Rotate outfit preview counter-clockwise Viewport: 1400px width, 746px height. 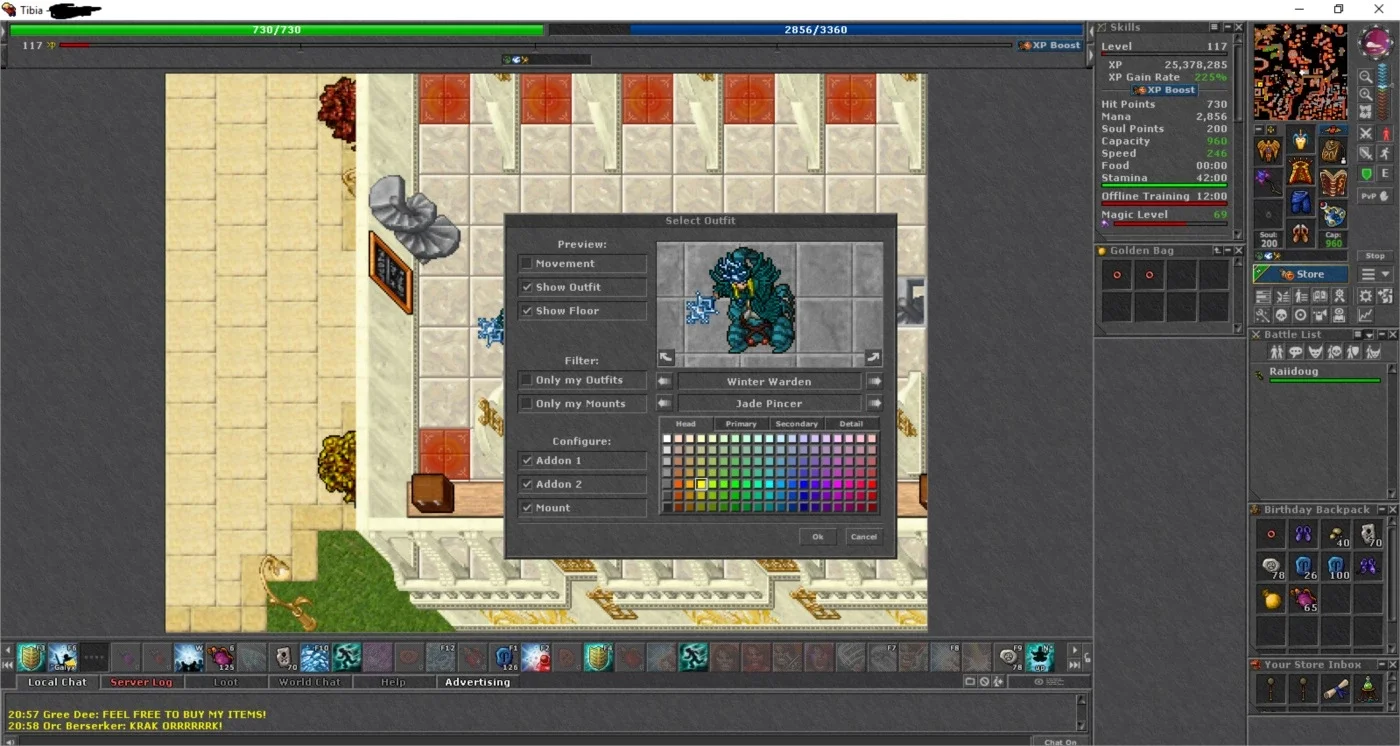666,357
